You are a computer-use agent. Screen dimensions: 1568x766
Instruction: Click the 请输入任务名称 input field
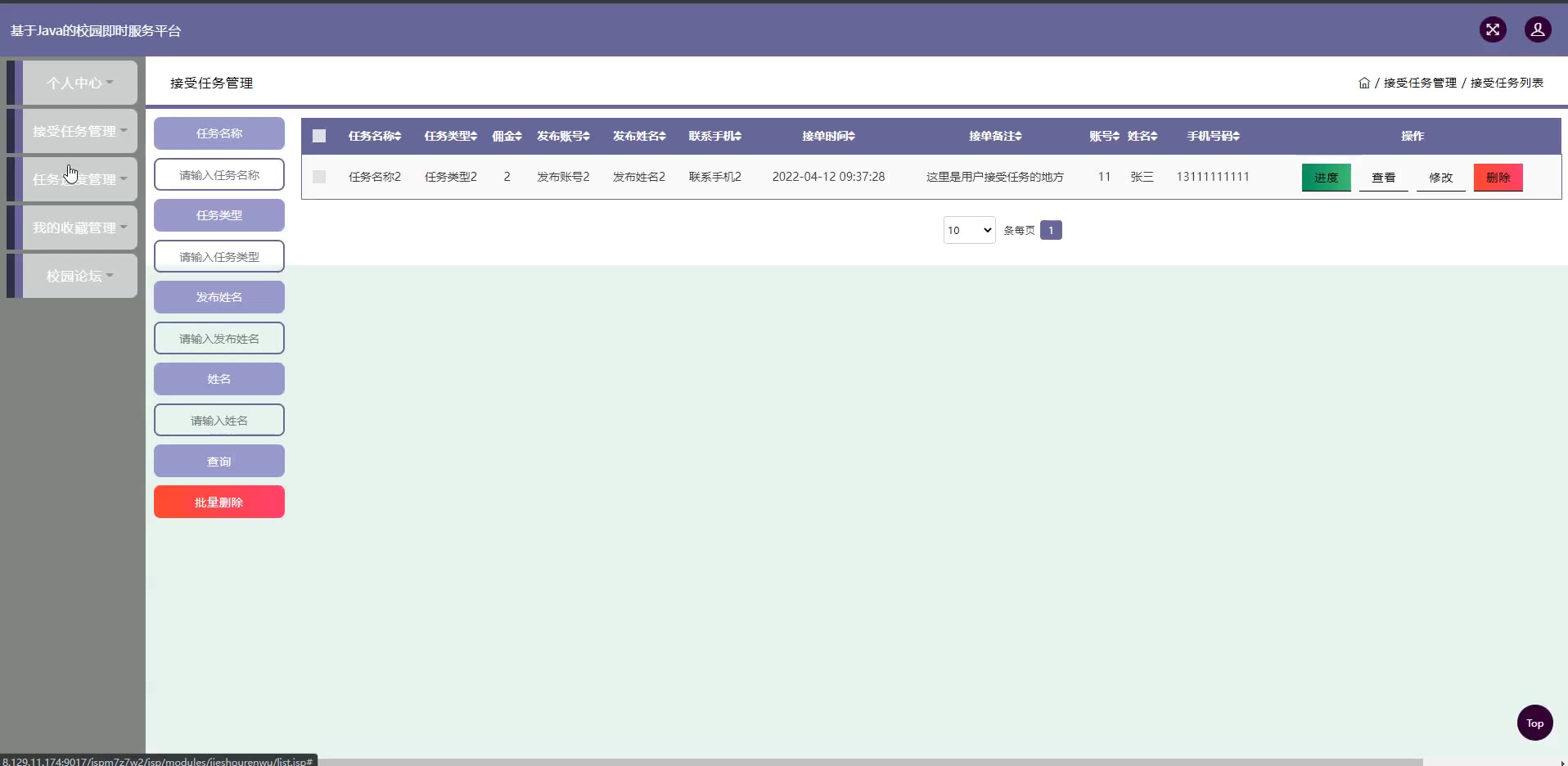pyautogui.click(x=219, y=175)
